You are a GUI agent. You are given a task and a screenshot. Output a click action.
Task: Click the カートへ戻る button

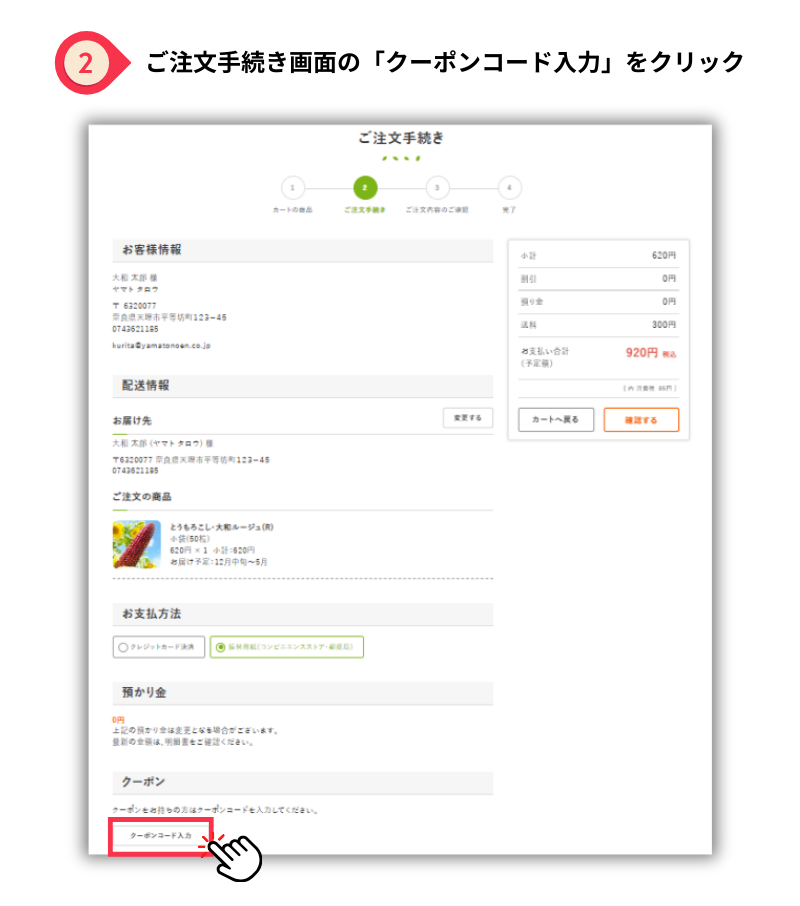555,420
